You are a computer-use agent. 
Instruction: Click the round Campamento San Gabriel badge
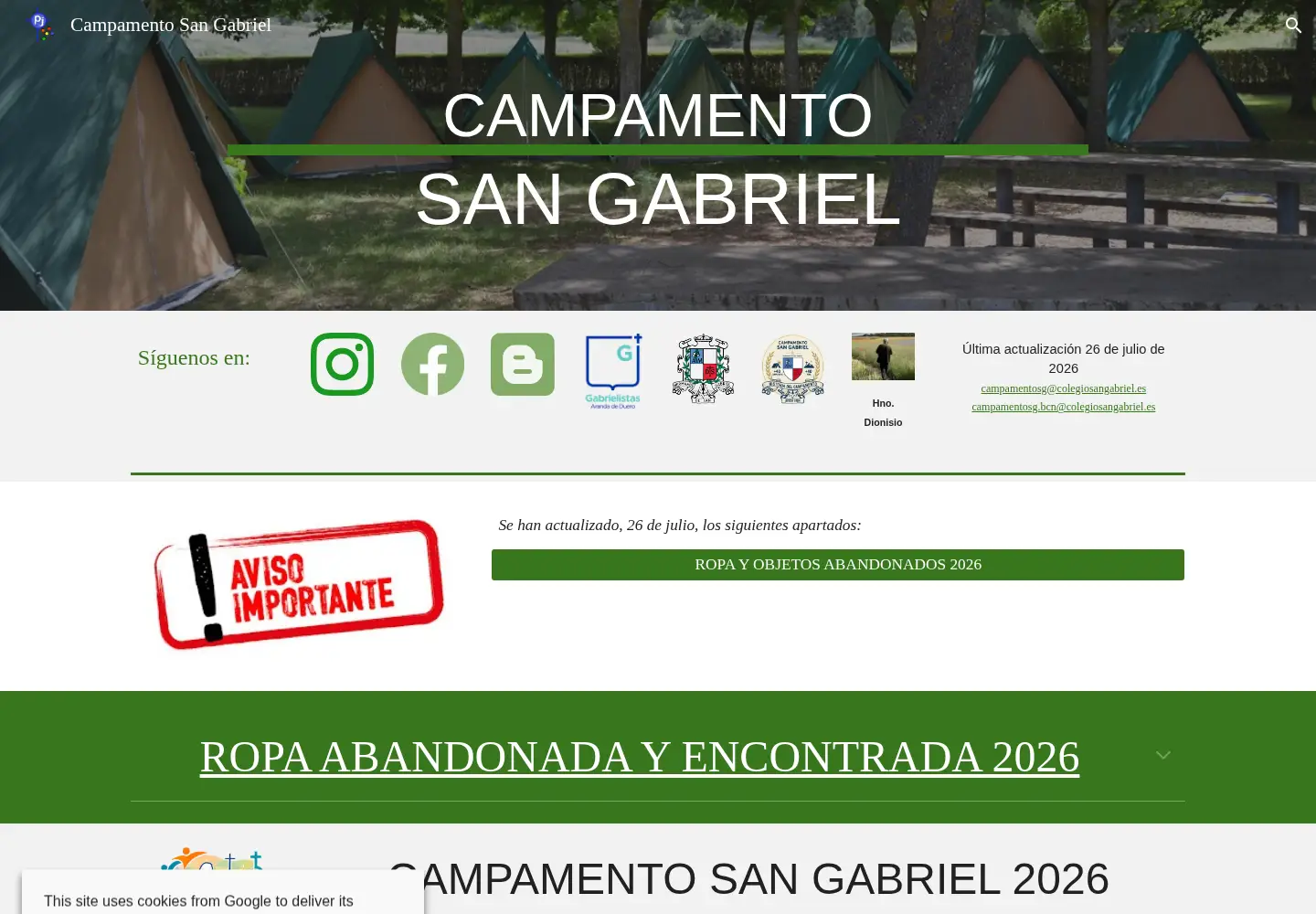(x=793, y=368)
